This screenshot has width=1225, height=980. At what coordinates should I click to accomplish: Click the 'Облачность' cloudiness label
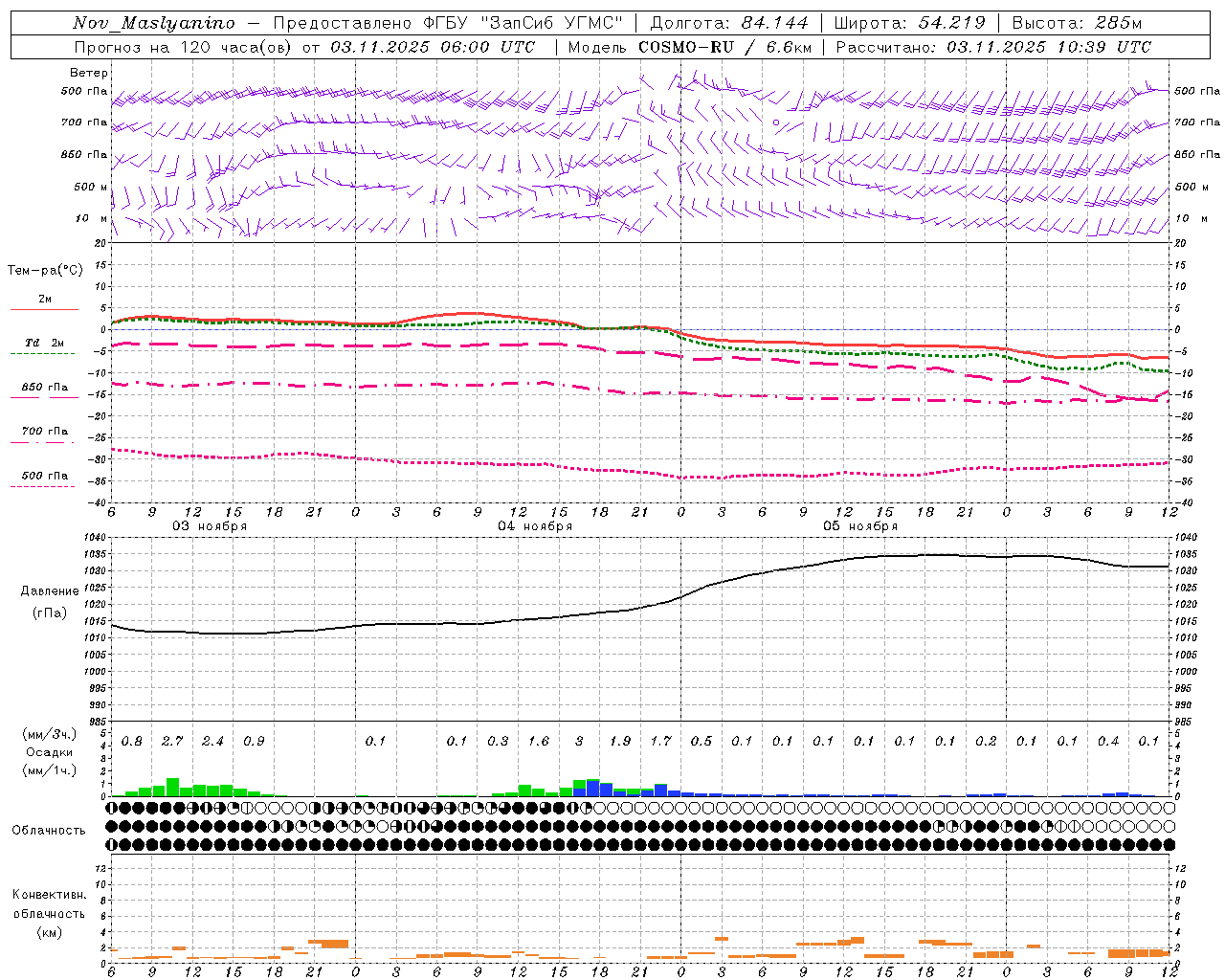[49, 831]
